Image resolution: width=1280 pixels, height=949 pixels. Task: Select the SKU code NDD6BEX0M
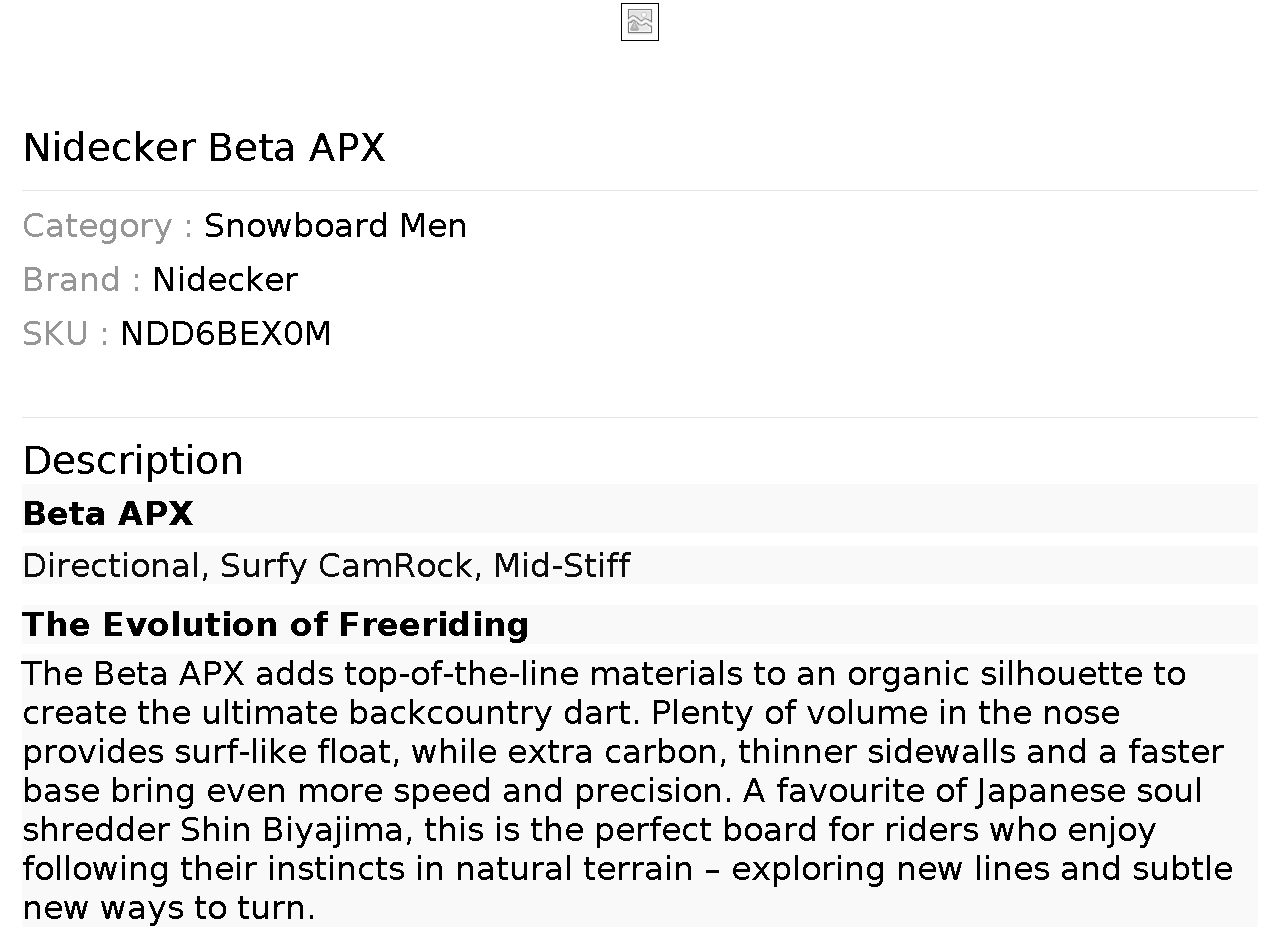click(x=225, y=334)
